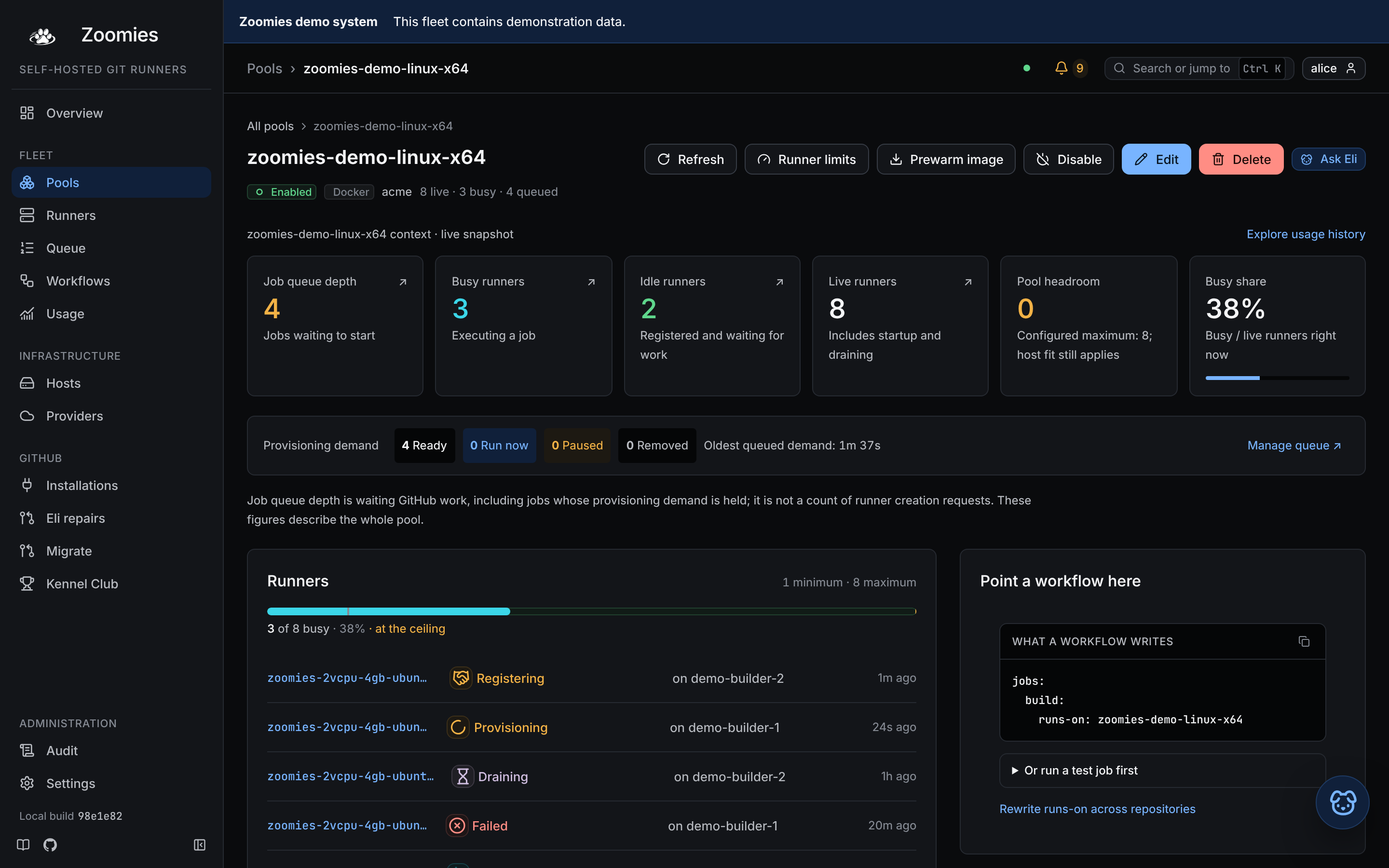Click the Draining hourglass status icon
The image size is (1389, 868).
(463, 776)
